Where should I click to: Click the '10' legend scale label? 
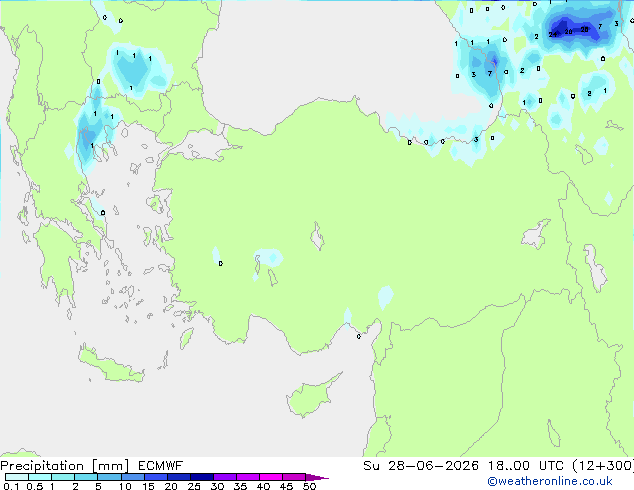[x=125, y=486]
